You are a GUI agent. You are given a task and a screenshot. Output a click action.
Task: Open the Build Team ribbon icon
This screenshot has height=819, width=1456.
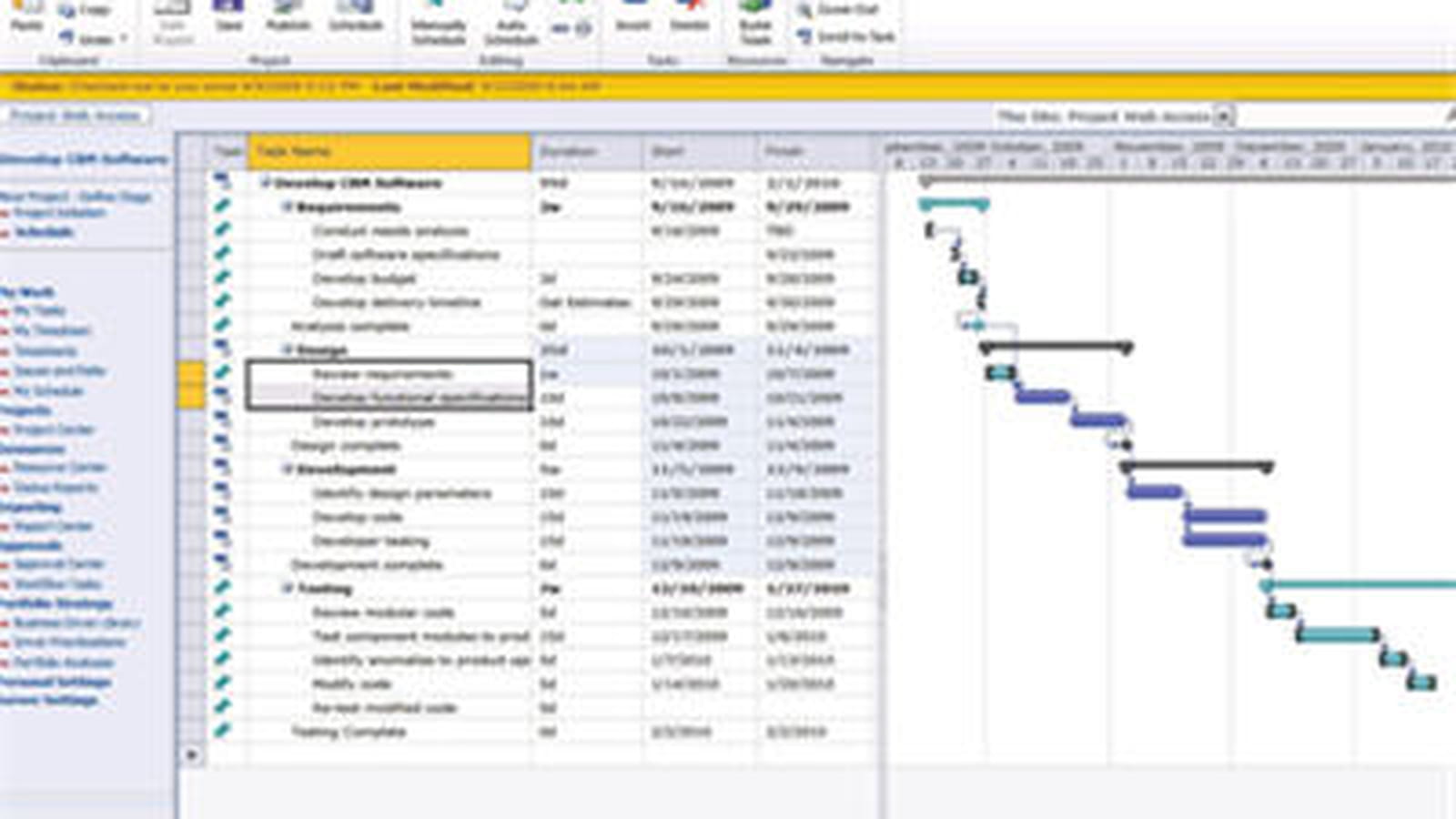pyautogui.click(x=755, y=7)
